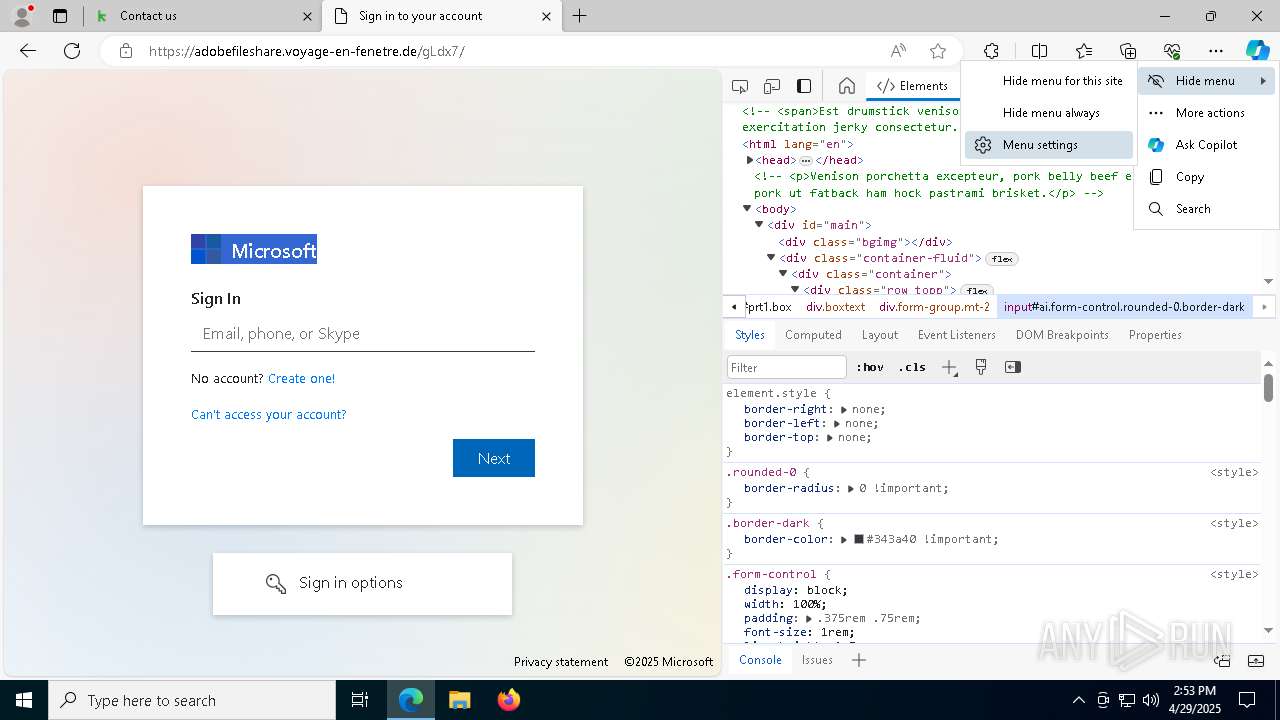Screen dimensions: 1280x720
Task: Collapse the container-fluid div node
Action: [x=771, y=258]
